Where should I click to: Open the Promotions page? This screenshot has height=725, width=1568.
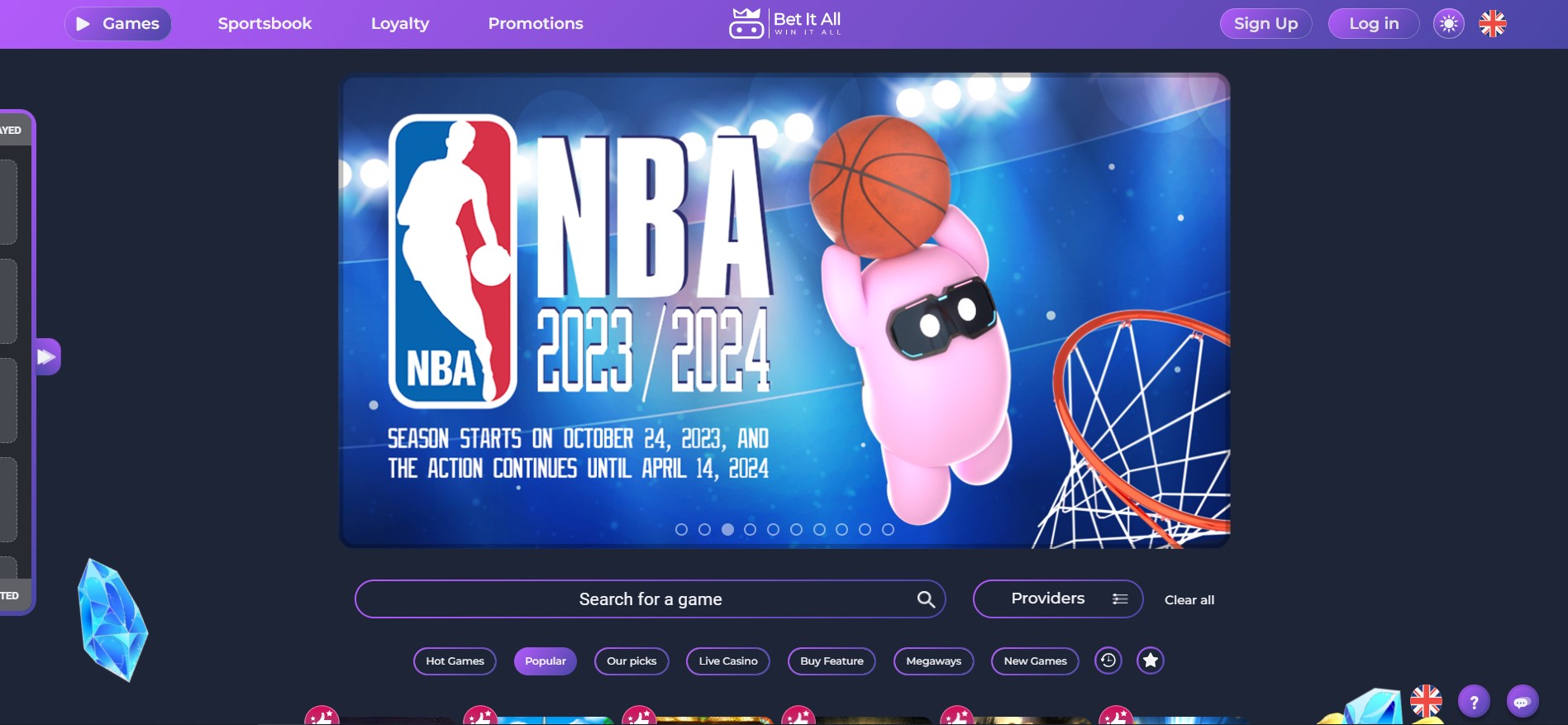tap(536, 24)
